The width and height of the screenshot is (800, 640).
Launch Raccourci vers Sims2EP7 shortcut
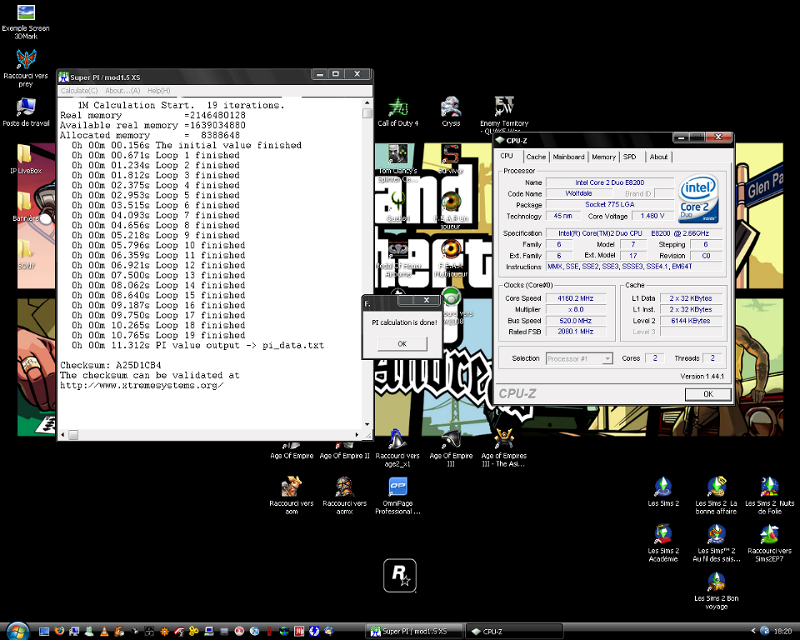769,543
